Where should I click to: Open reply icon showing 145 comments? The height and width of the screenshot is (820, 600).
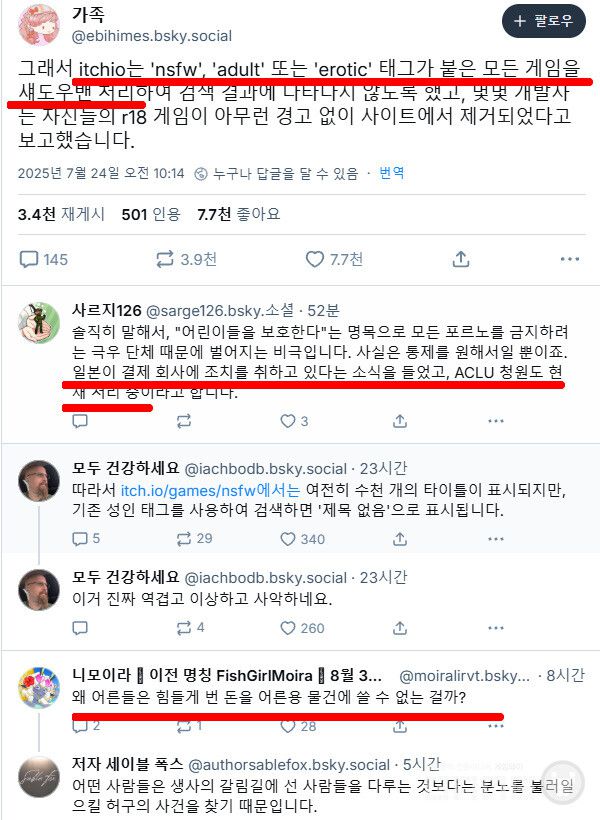tap(43, 259)
